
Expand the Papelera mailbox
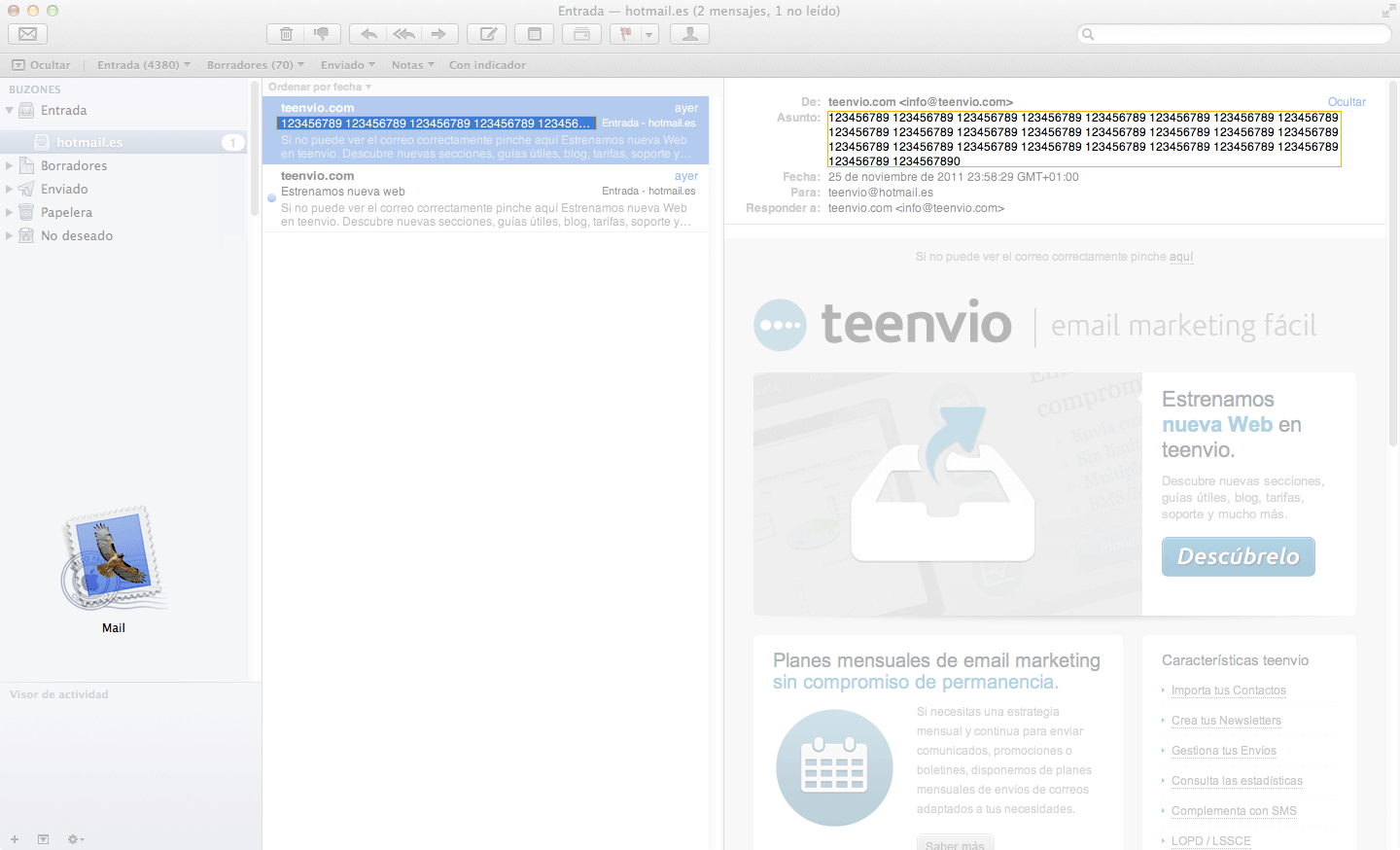(10, 212)
